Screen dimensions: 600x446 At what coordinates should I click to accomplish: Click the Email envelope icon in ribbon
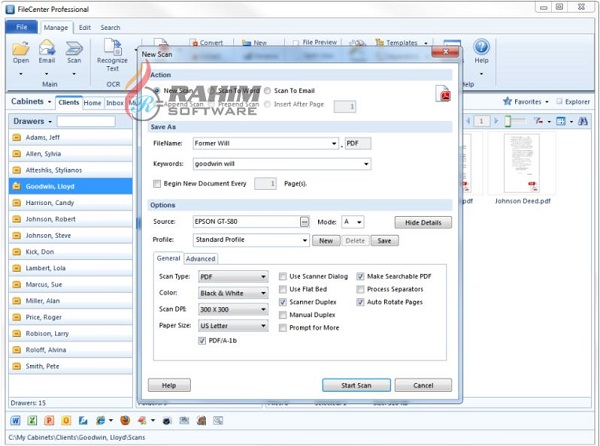pos(47,48)
